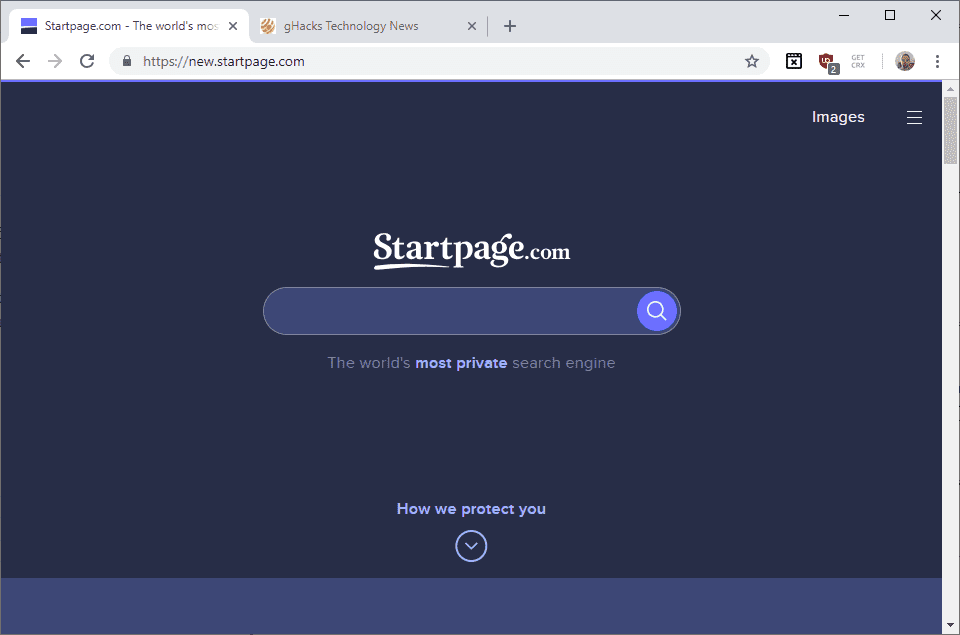Click the Startpage favicon in the first tab
Image resolution: width=960 pixels, height=635 pixels.
click(x=29, y=26)
